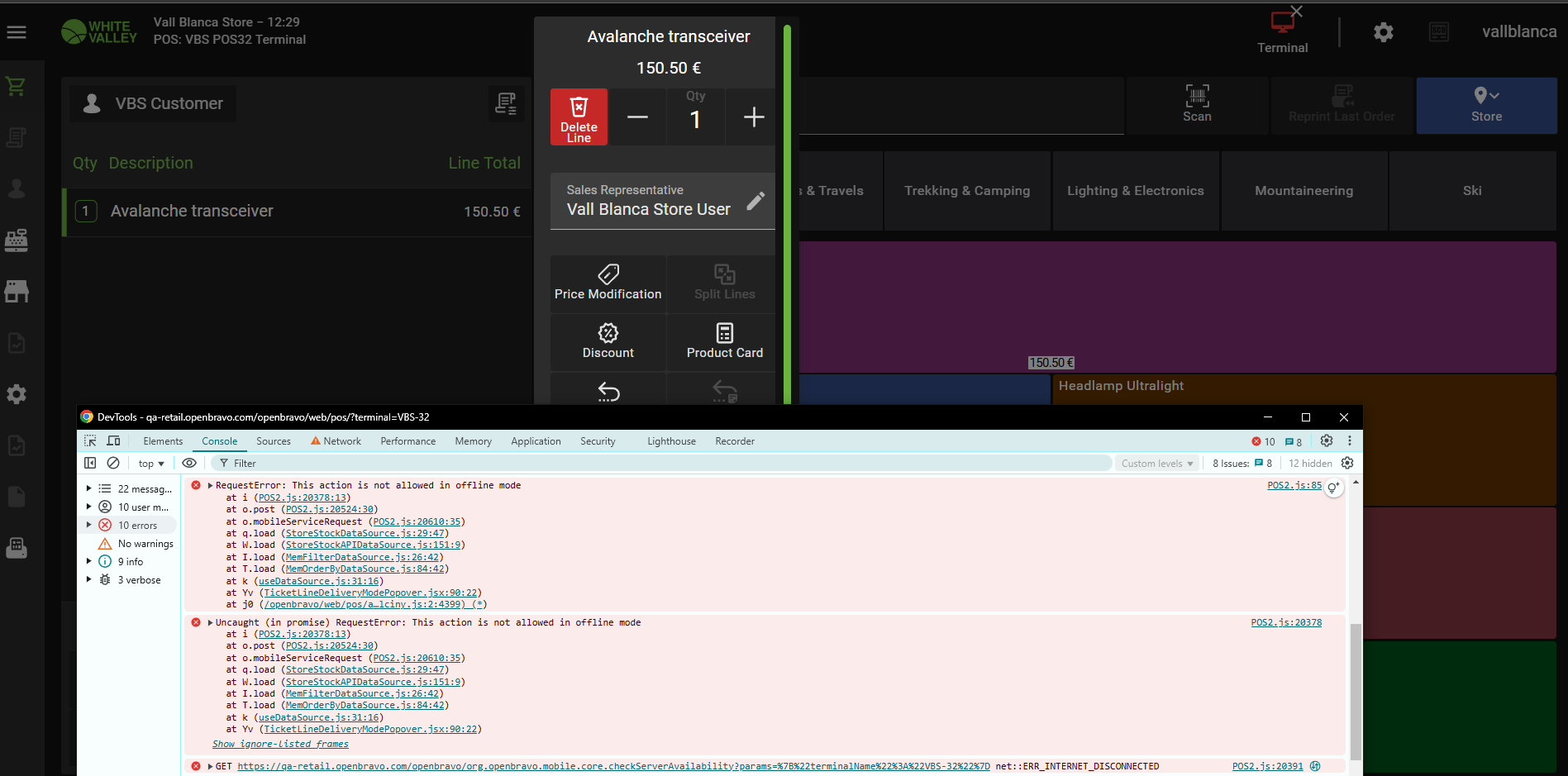Open the POS2.js:85 source link
The image size is (1568, 776).
point(1294,485)
